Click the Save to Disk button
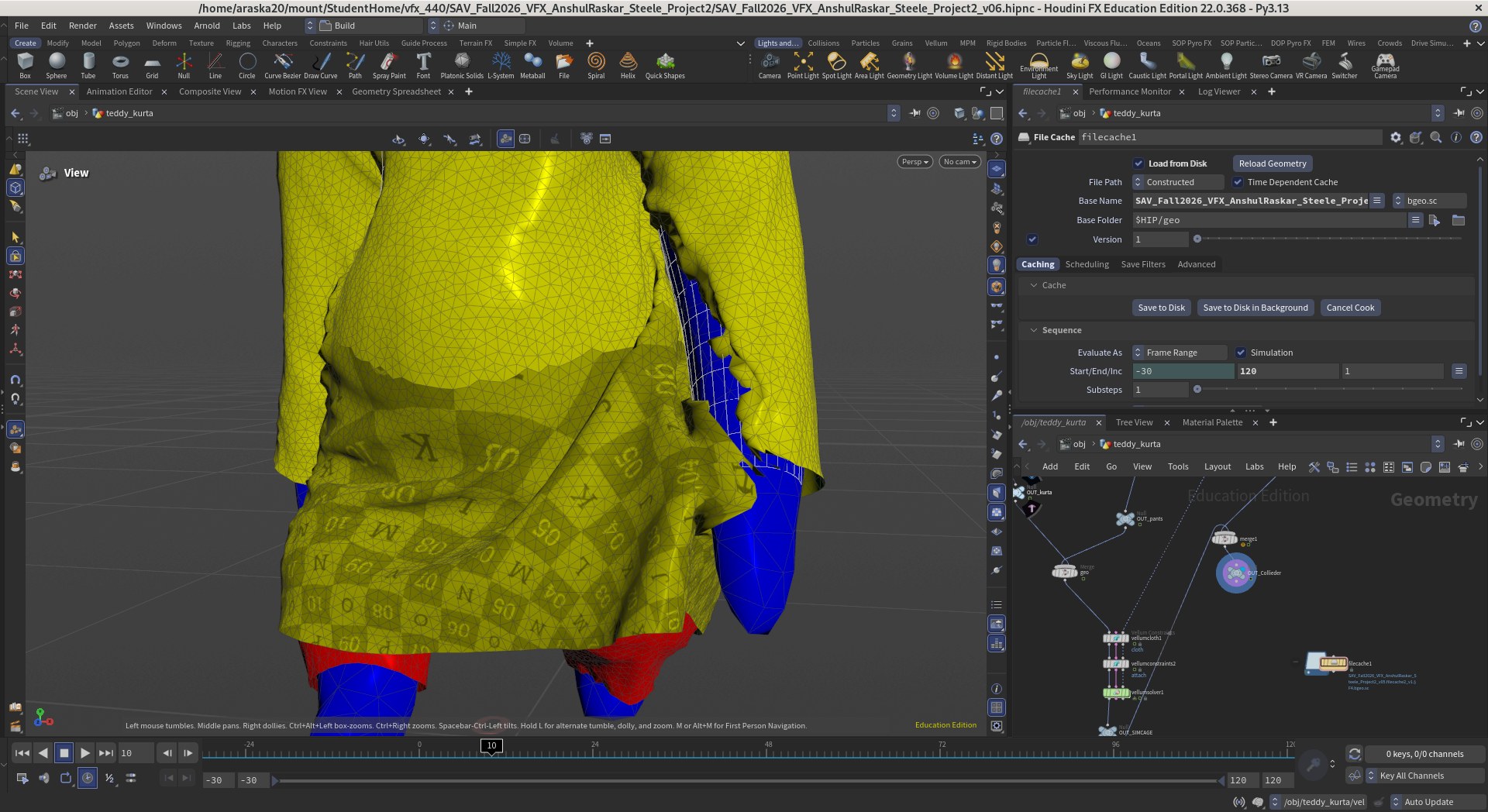 [1161, 308]
